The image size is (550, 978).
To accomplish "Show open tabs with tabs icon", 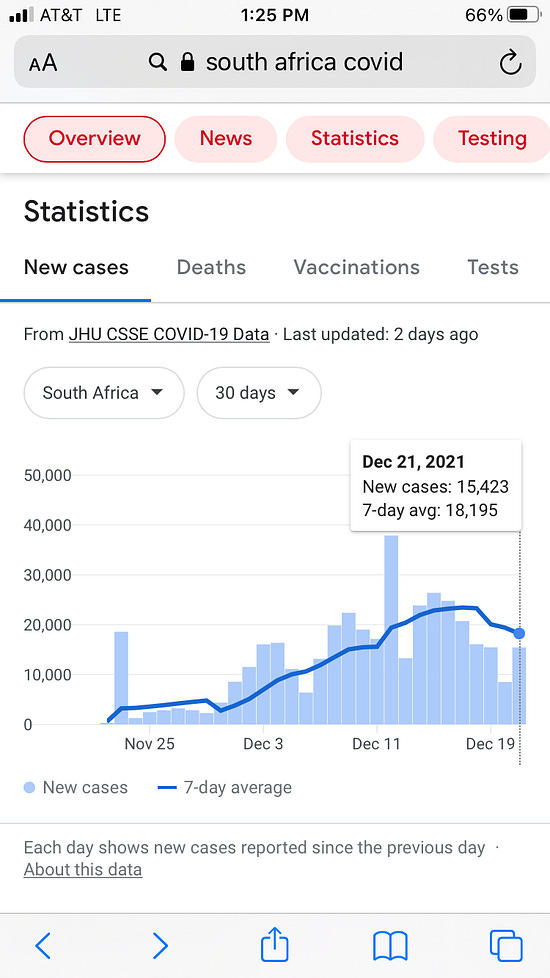I will click(x=506, y=946).
